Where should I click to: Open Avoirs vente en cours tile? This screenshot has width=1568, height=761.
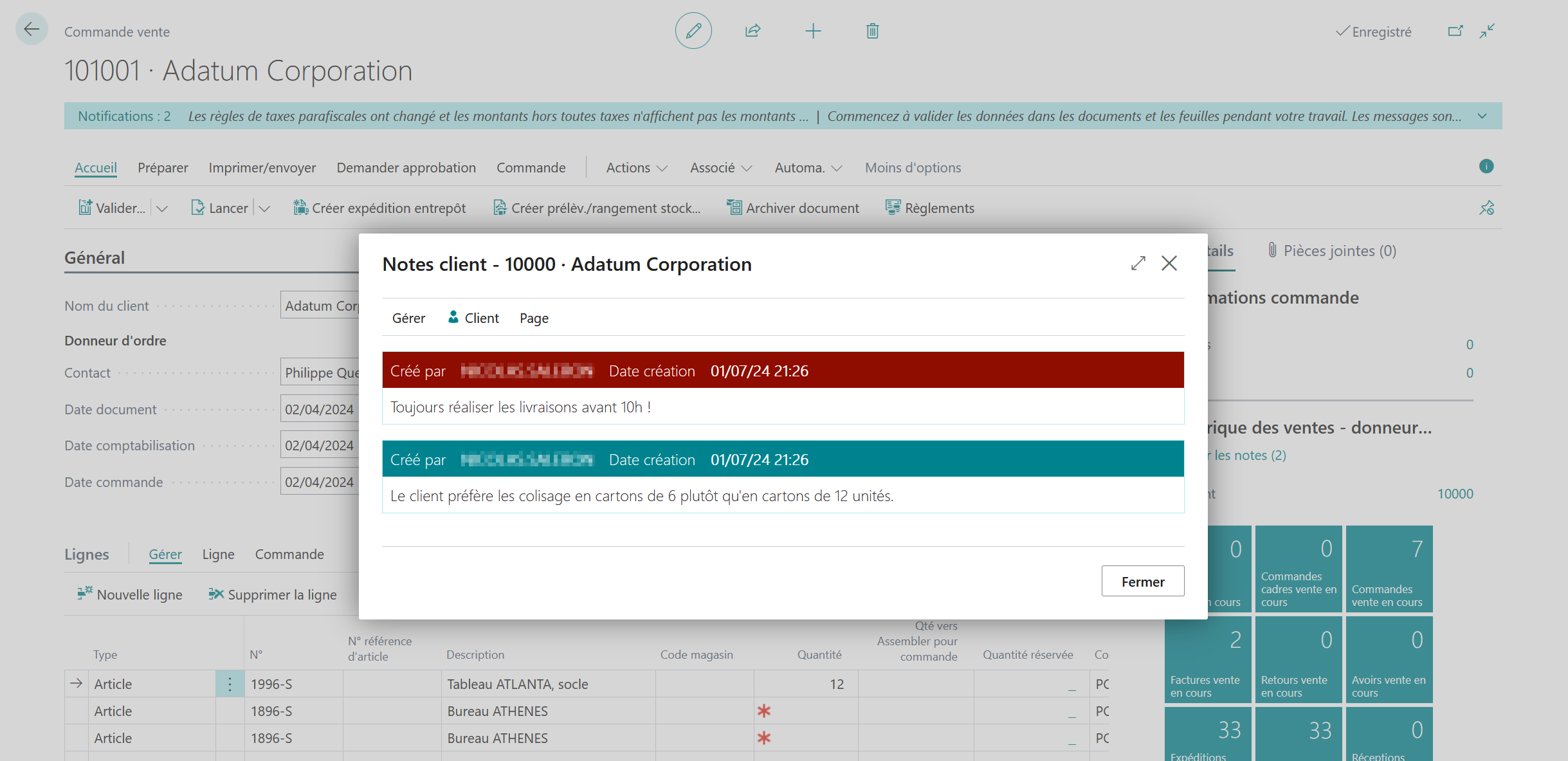pos(1389,659)
